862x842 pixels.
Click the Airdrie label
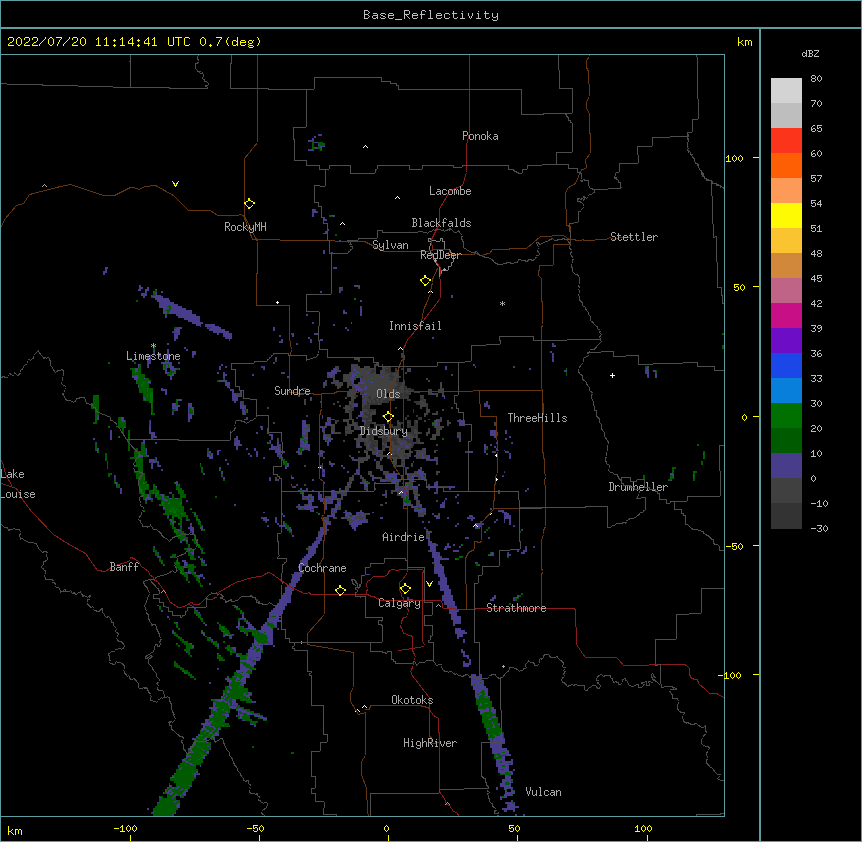tap(403, 537)
